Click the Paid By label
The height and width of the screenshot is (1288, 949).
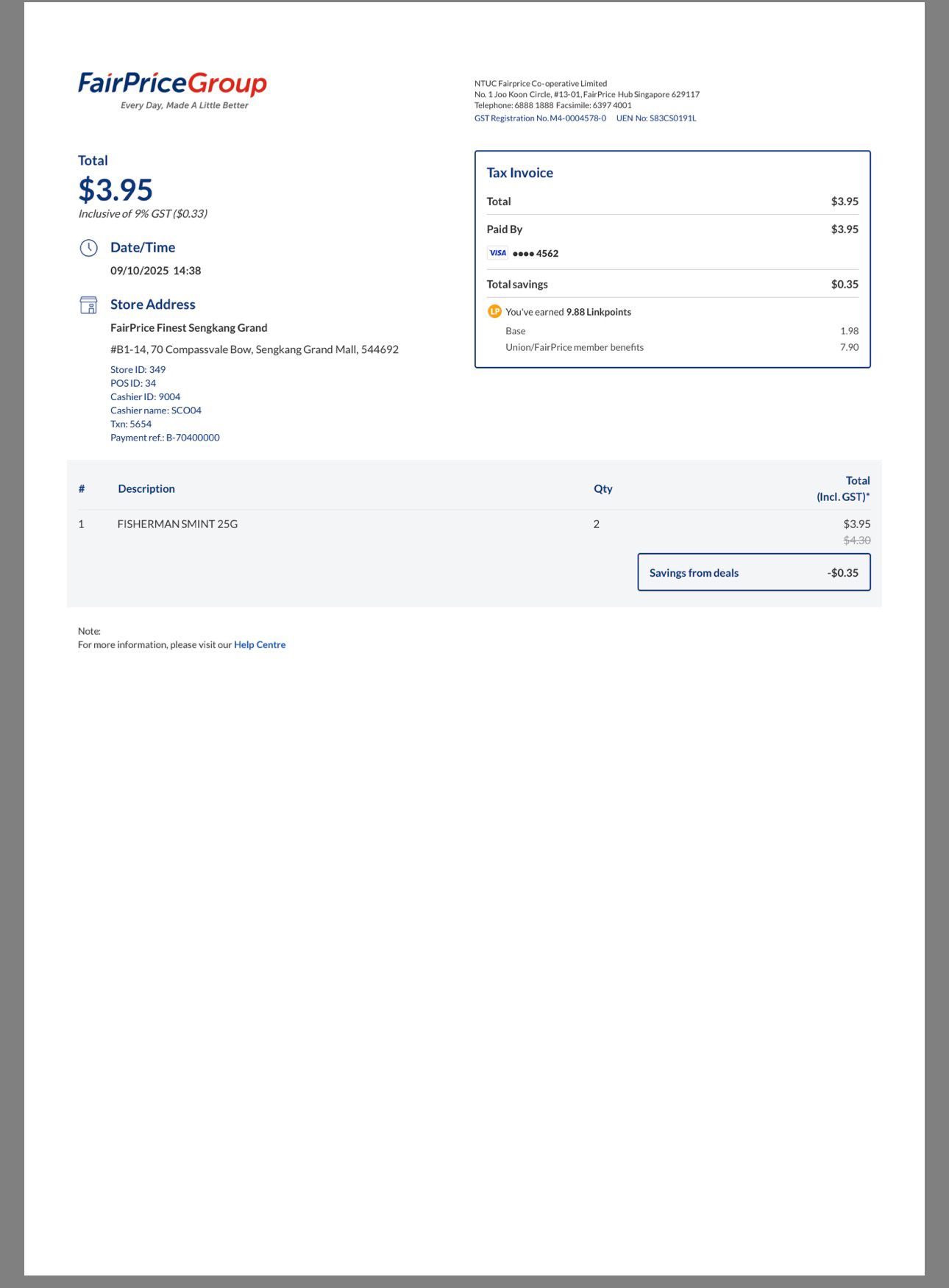(505, 230)
